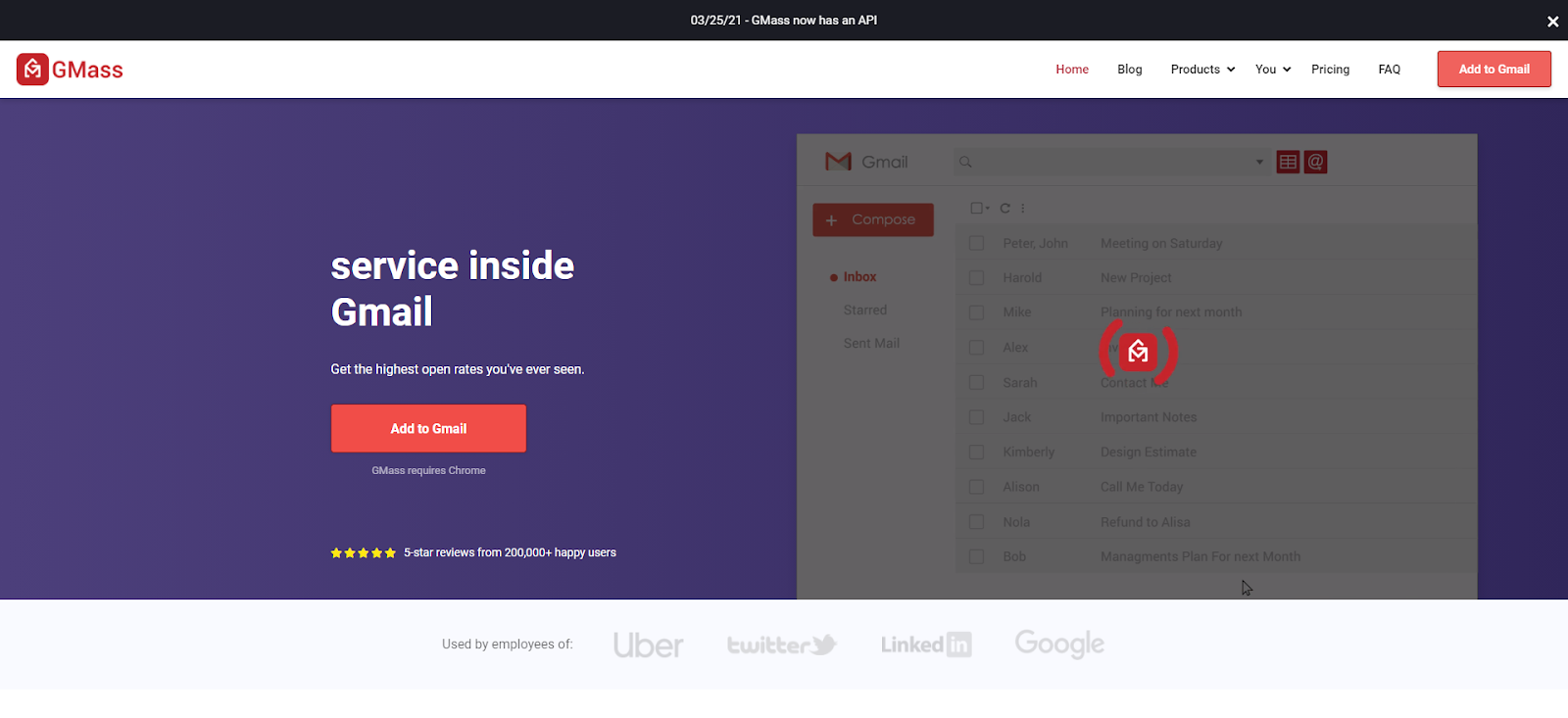Click the select-all dropdown caret
Screen dimensions: 1568x718
[x=988, y=208]
